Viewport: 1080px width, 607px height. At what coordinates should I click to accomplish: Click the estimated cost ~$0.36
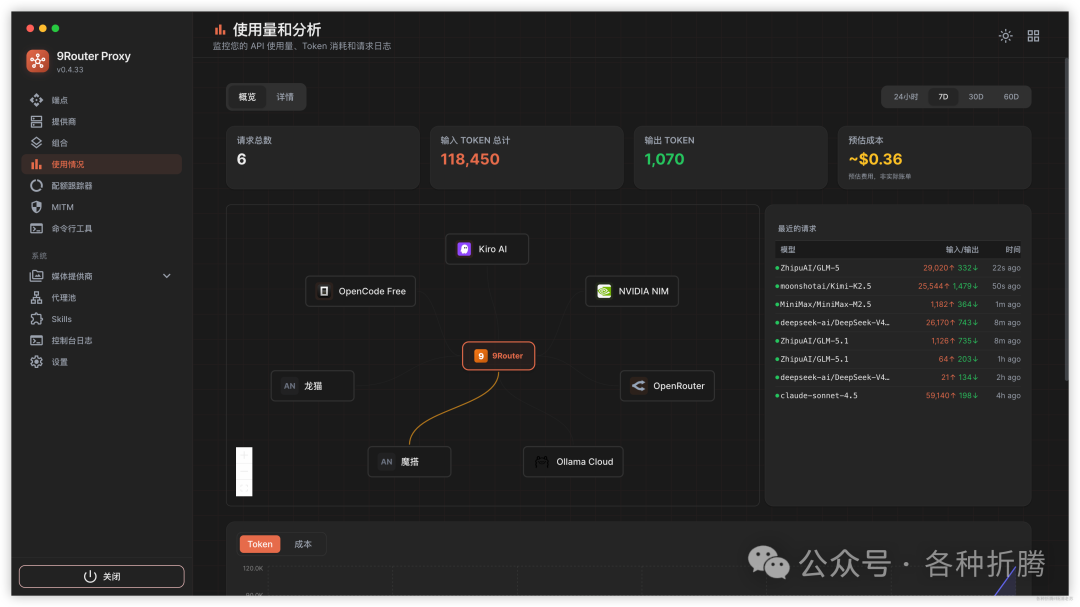[875, 159]
